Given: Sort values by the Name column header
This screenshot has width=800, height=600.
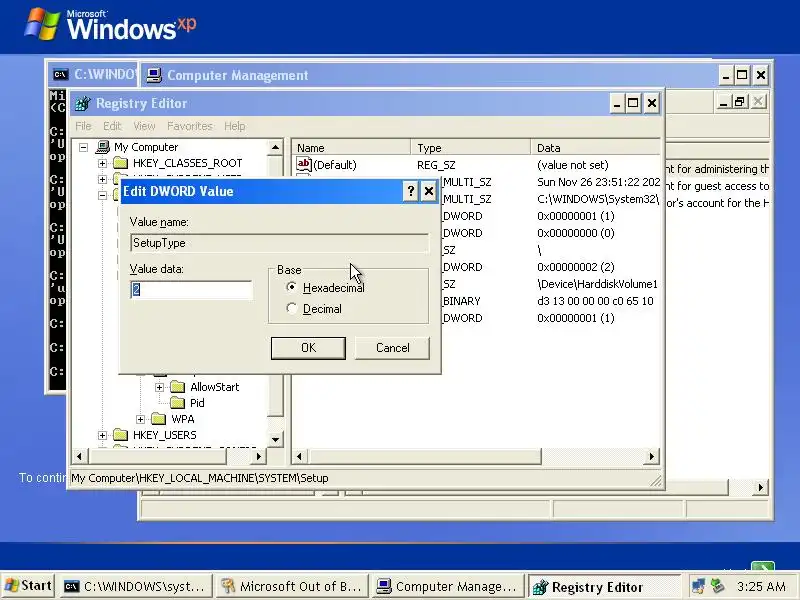Looking at the screenshot, I should [x=352, y=148].
